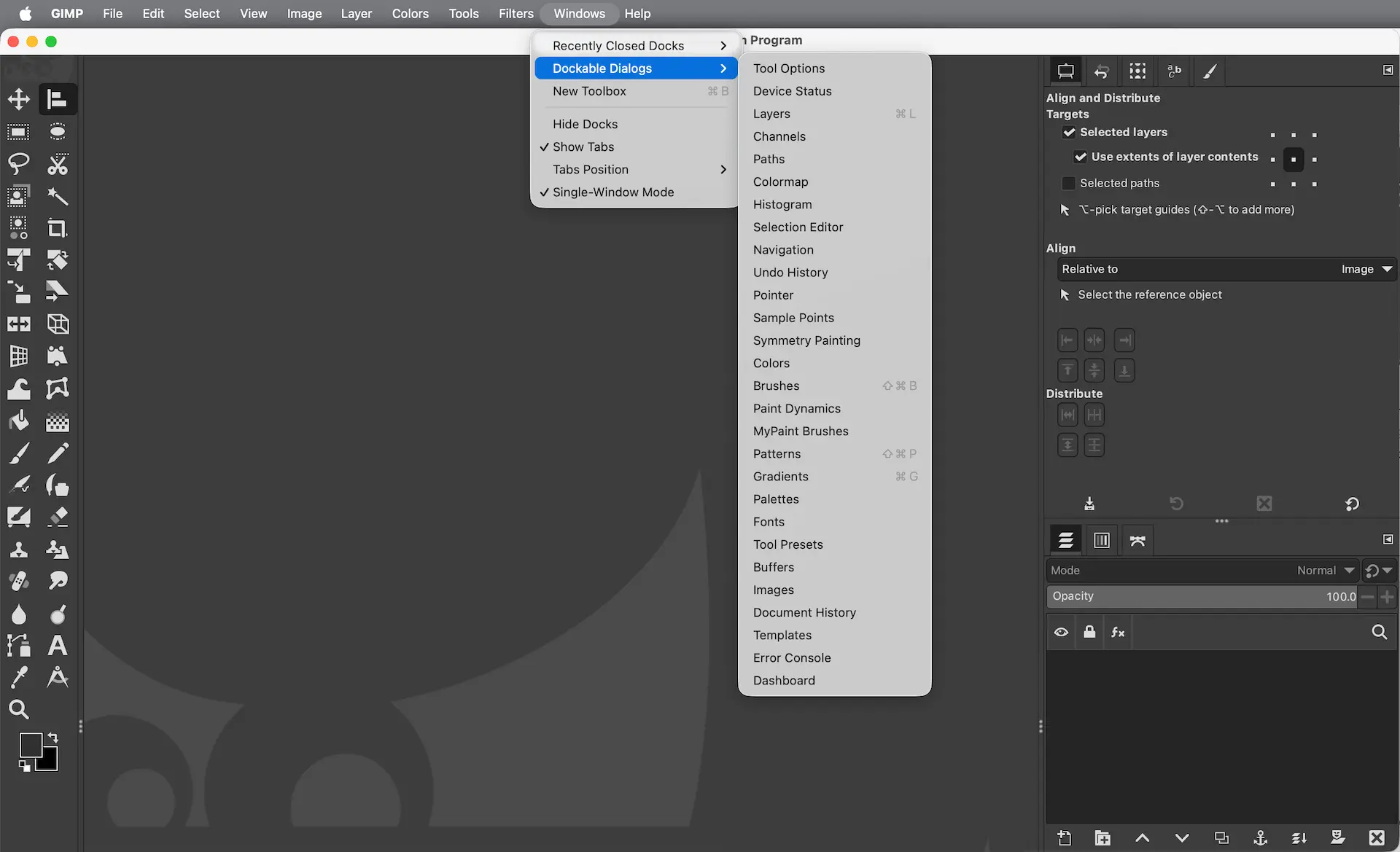This screenshot has height=852, width=1400.
Task: Click the add layer mask icon
Action: click(x=1338, y=838)
